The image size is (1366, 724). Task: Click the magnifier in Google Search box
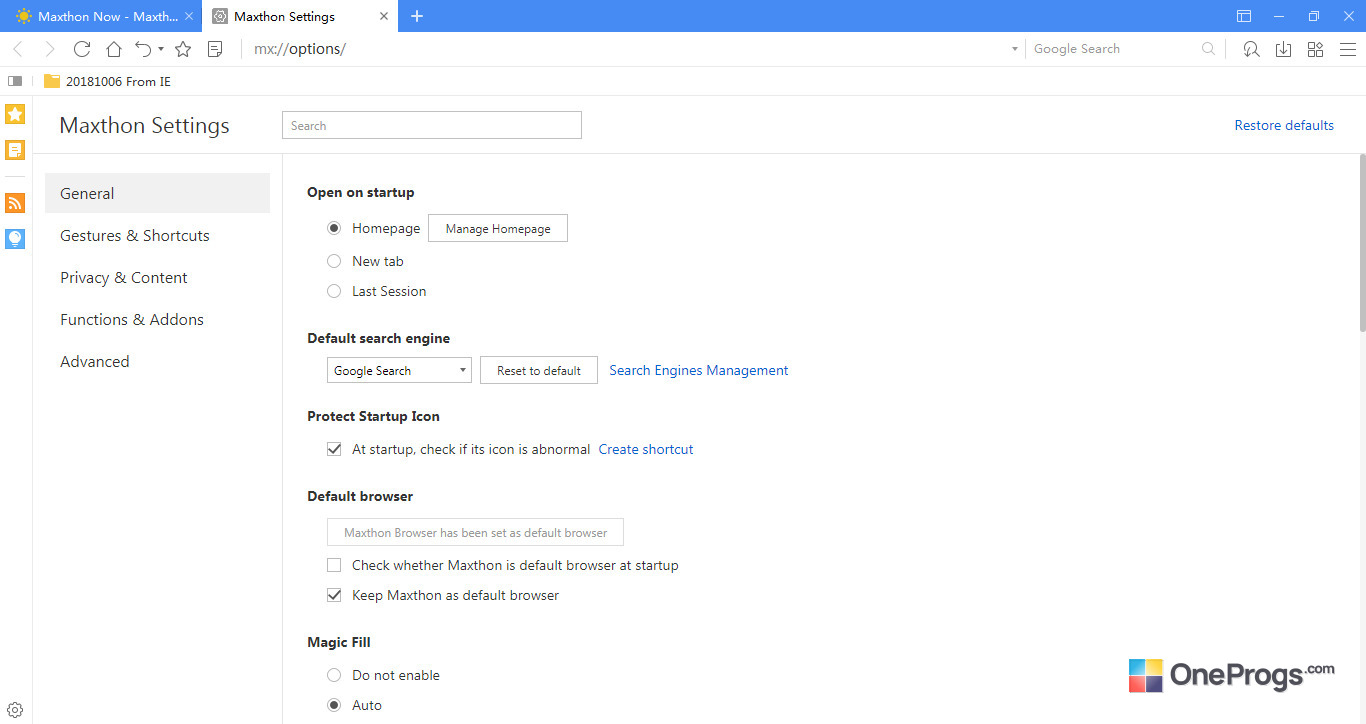coord(1209,49)
